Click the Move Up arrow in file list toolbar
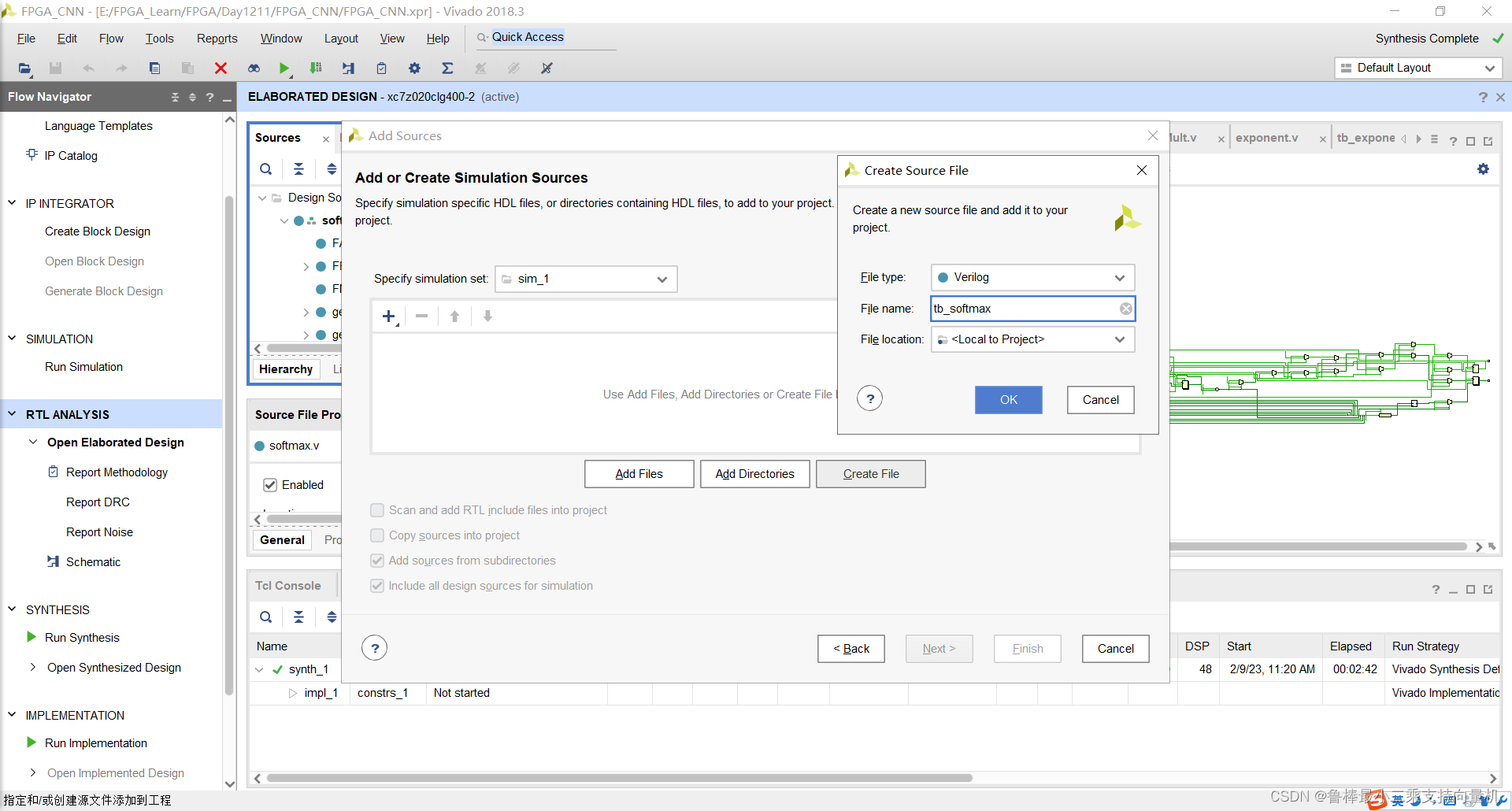1512x811 pixels. click(x=454, y=316)
